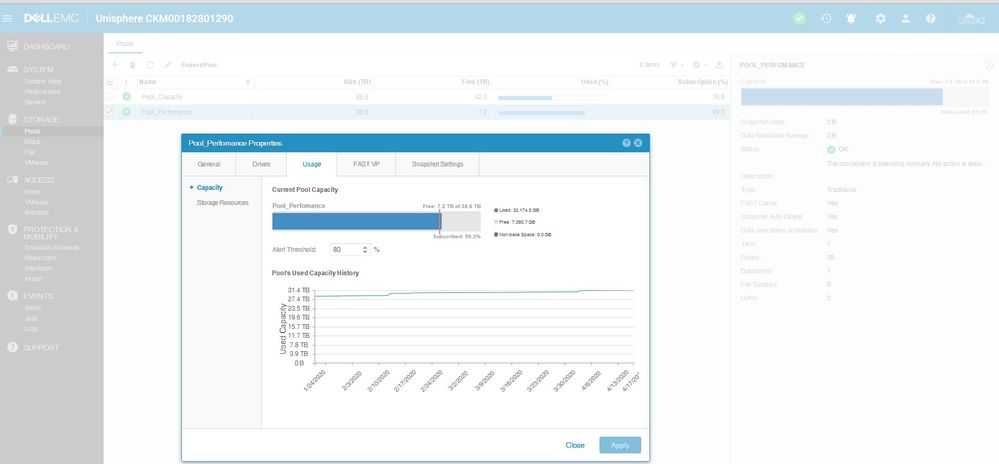The height and width of the screenshot is (464, 999).
Task: Check the Pool_Capacity row checkbox
Action: pyautogui.click(x=110, y=97)
